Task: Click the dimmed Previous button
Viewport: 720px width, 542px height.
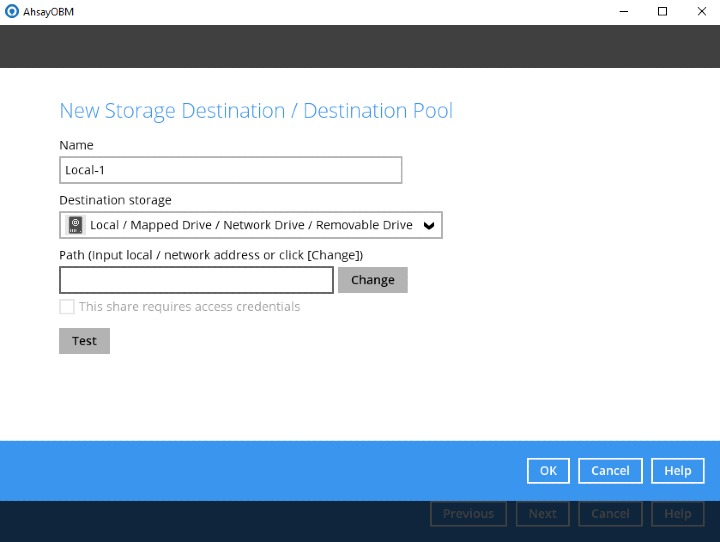Action: tap(468, 514)
